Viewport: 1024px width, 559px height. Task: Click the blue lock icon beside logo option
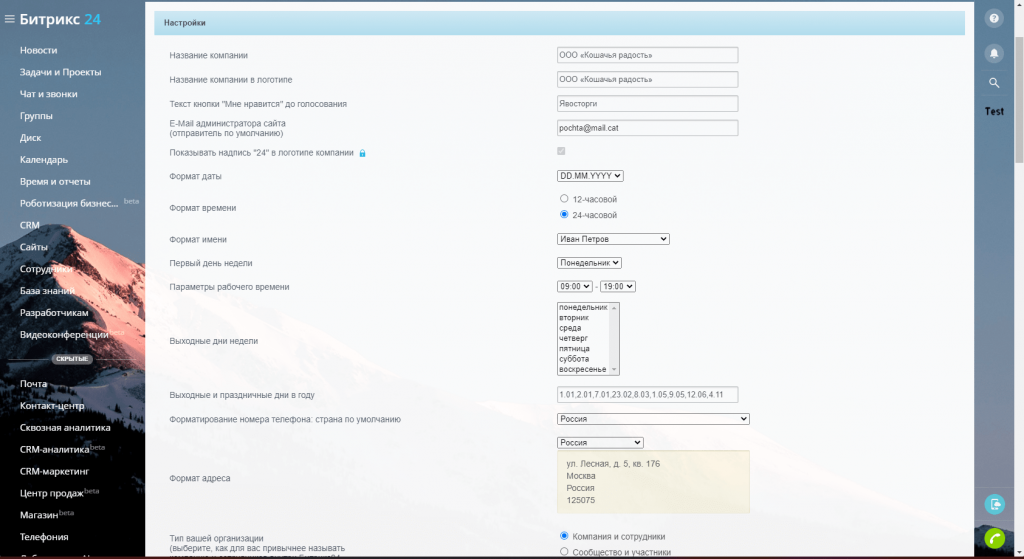pos(362,153)
